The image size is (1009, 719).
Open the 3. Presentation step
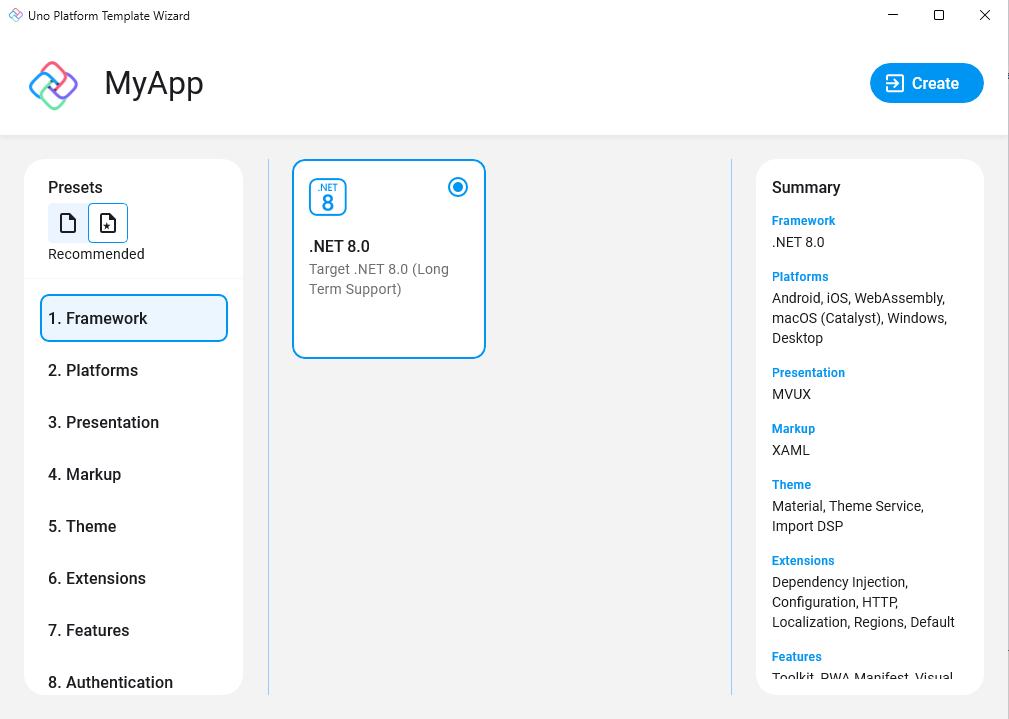click(134, 422)
